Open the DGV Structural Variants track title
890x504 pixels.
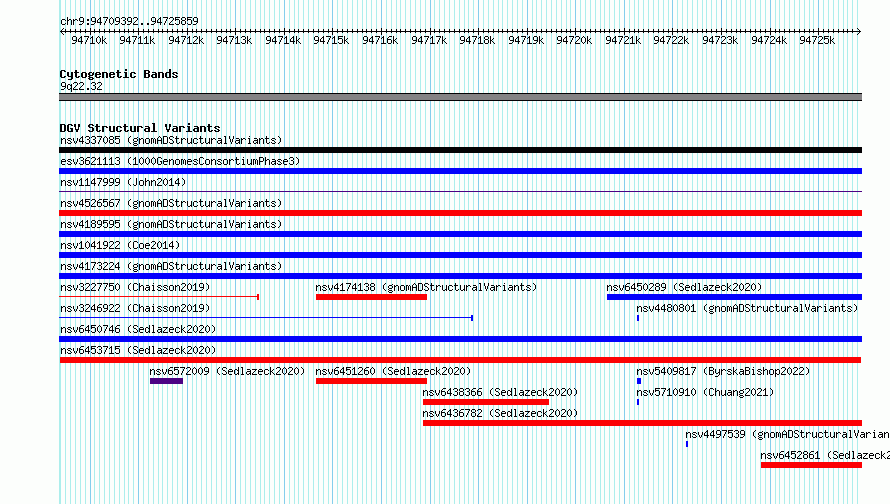[x=140, y=128]
